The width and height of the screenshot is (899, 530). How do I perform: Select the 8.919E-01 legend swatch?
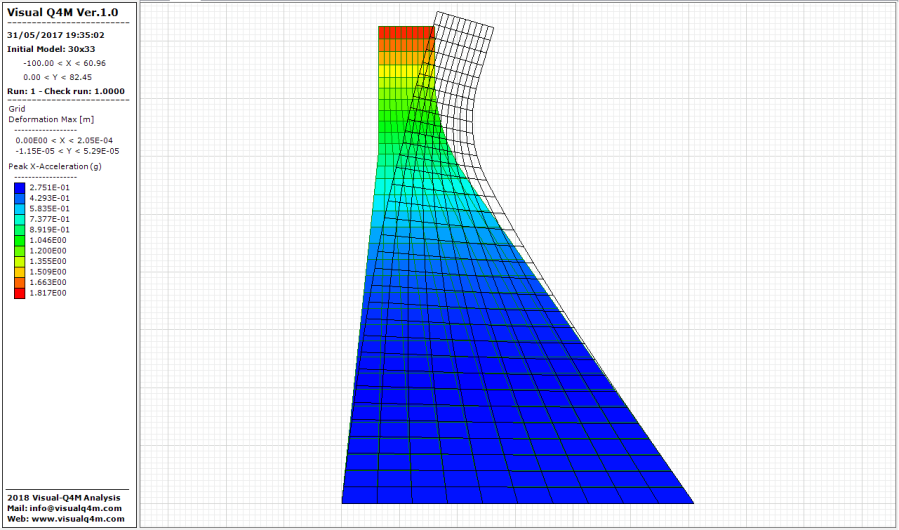click(20, 230)
